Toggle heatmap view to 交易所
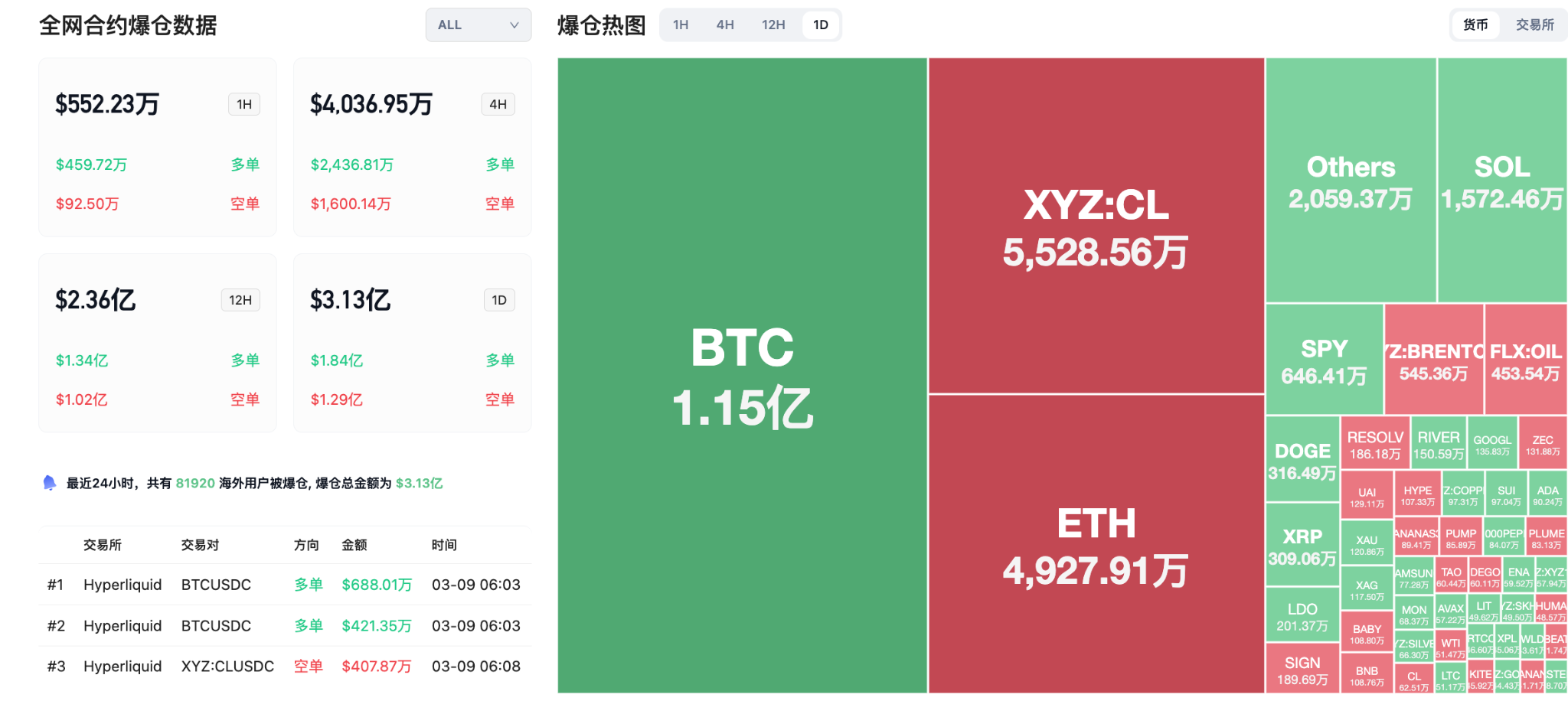Image resolution: width=1568 pixels, height=727 pixels. (1534, 25)
